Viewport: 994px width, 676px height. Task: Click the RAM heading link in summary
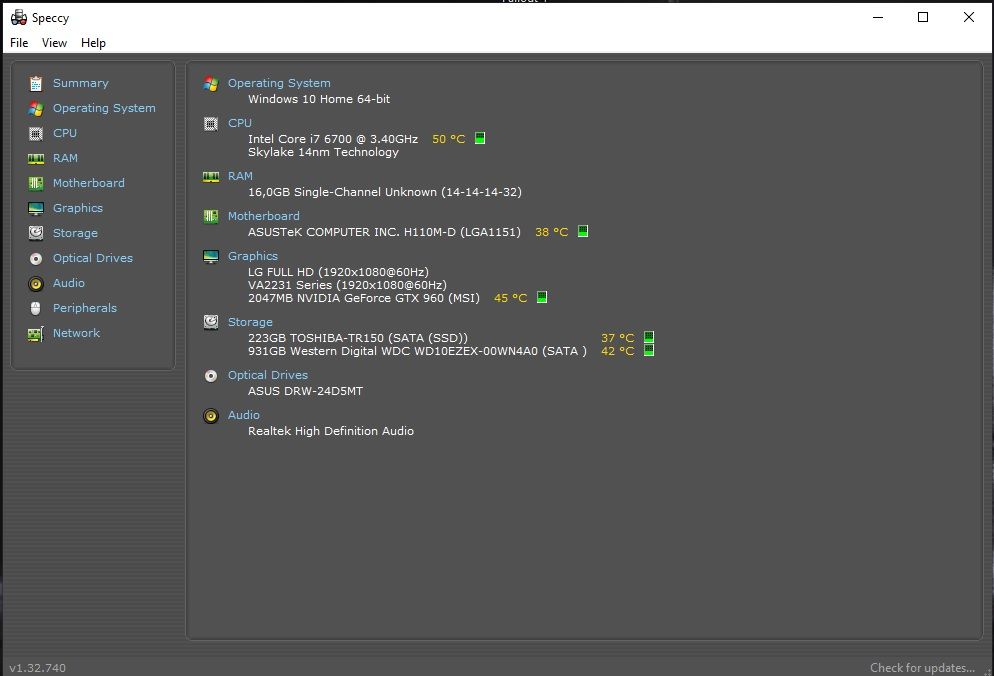240,176
